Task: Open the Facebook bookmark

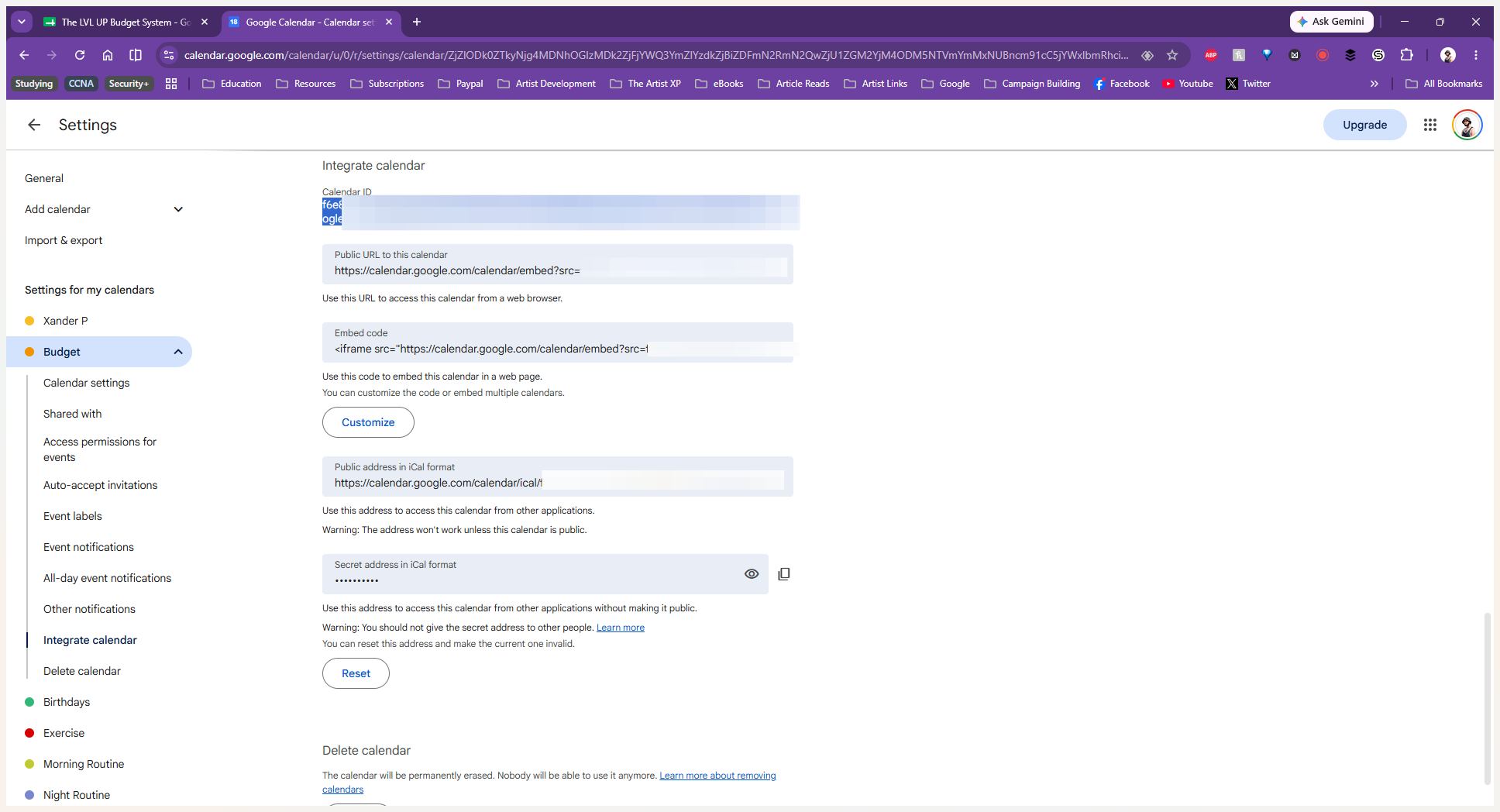Action: (1121, 84)
